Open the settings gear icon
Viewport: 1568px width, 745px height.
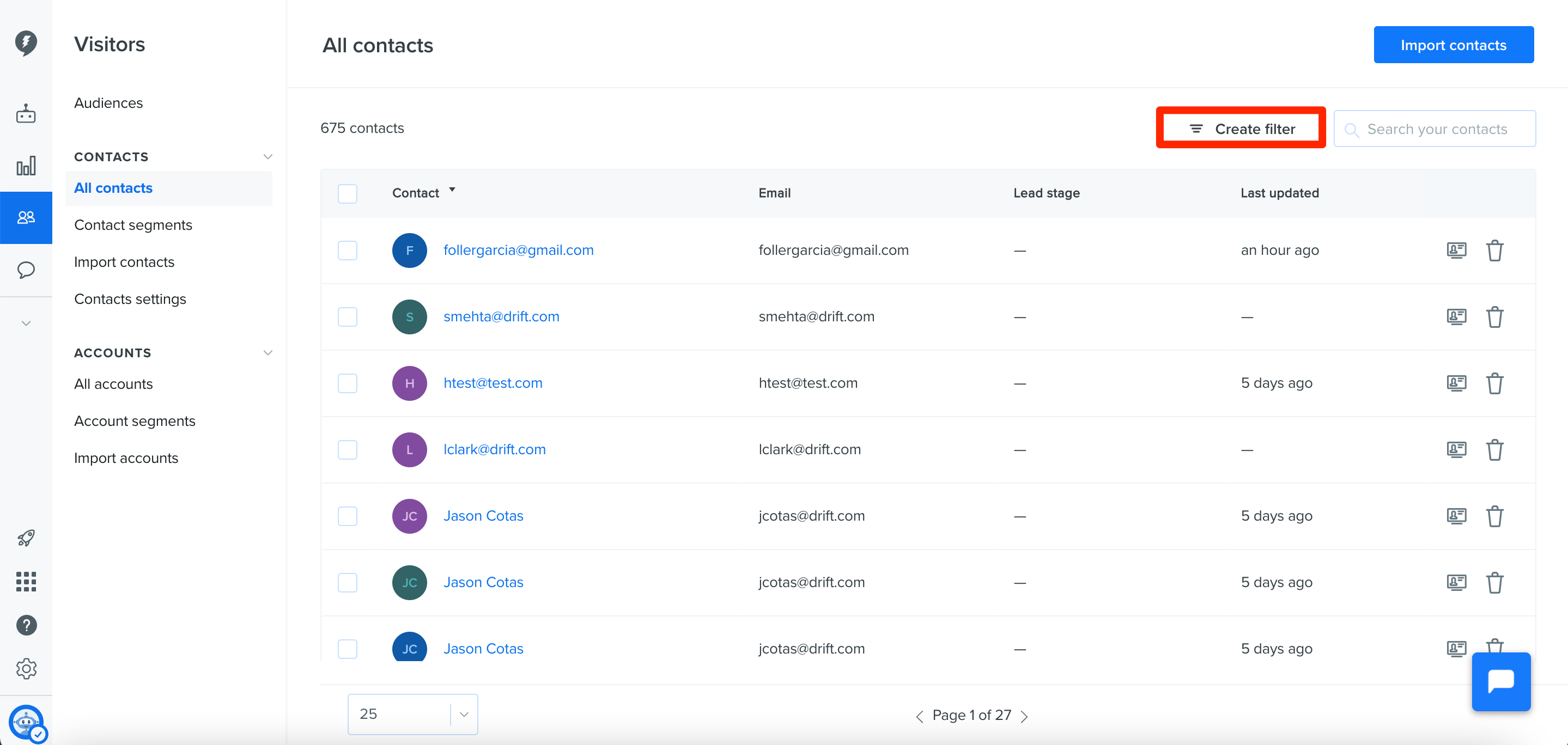coord(26,668)
